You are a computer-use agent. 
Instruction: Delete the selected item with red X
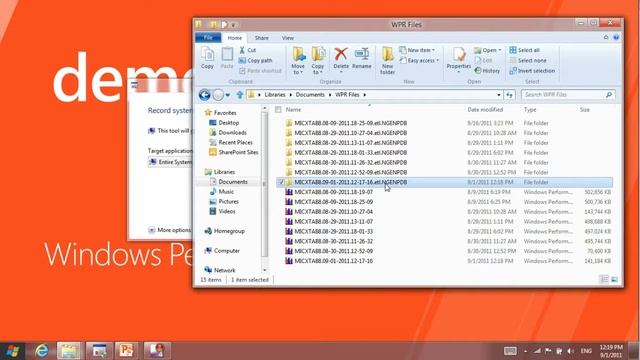[341, 59]
